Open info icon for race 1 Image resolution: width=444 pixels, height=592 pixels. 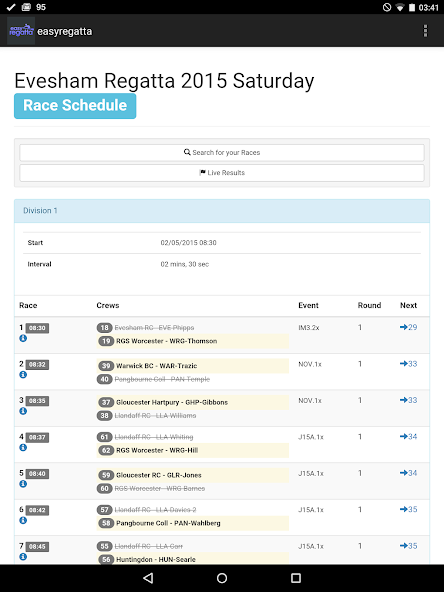click(x=23, y=338)
